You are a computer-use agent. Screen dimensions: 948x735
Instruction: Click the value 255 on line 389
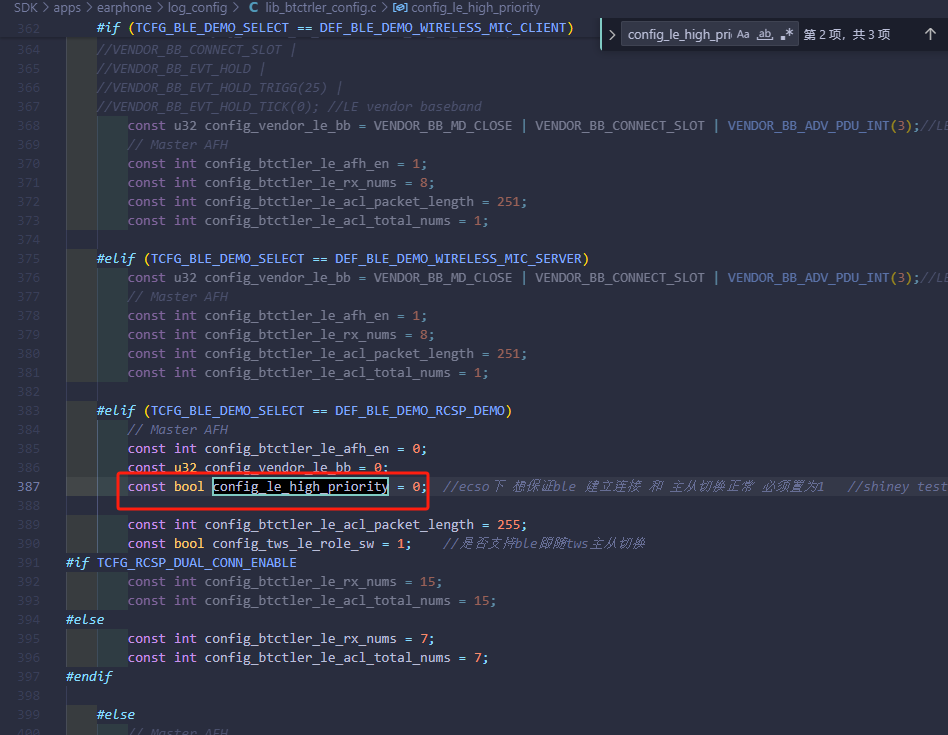[x=508, y=525]
